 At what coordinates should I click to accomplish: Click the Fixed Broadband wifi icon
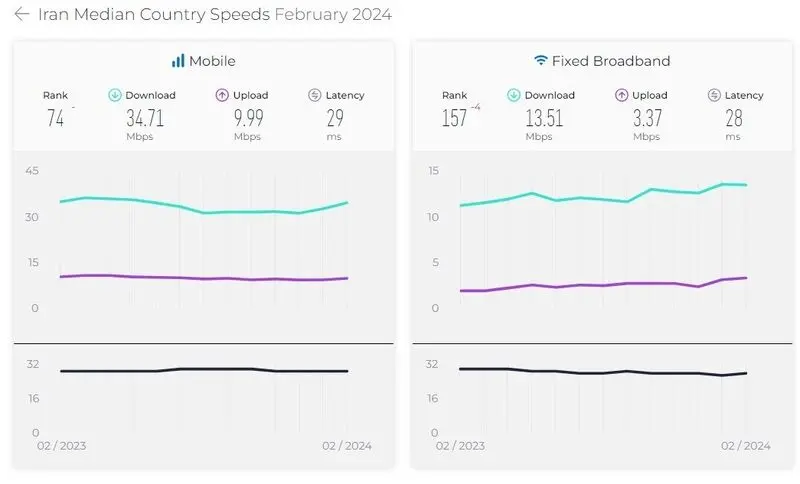point(540,61)
